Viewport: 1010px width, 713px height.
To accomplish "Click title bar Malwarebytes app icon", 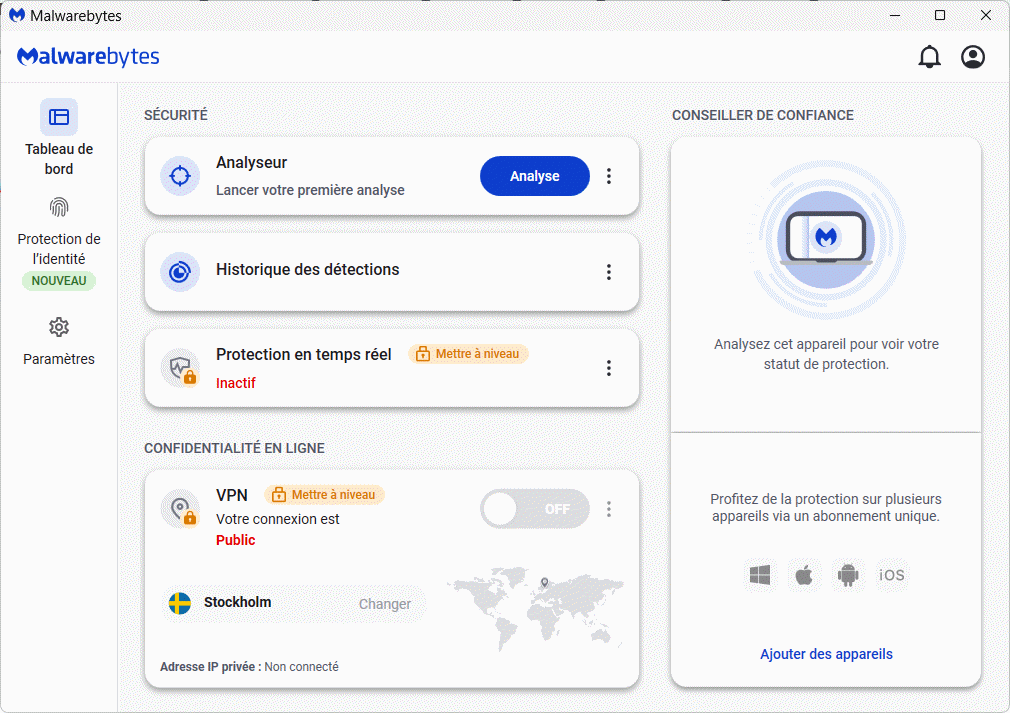I will [x=17, y=15].
